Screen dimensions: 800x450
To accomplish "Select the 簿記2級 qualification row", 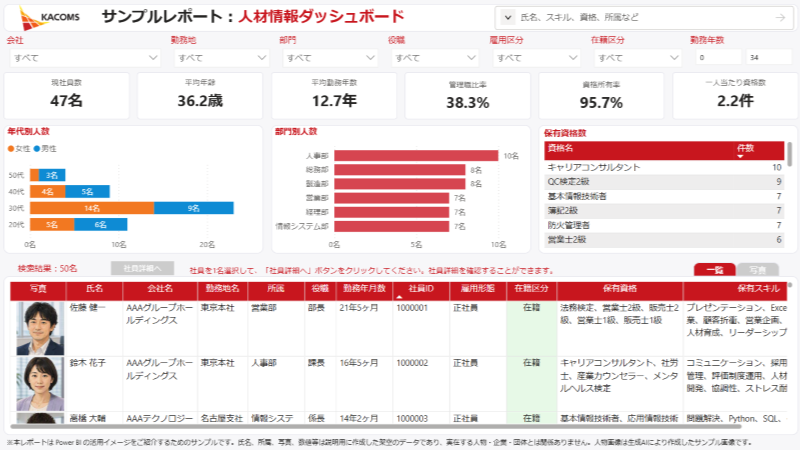I will (664, 210).
